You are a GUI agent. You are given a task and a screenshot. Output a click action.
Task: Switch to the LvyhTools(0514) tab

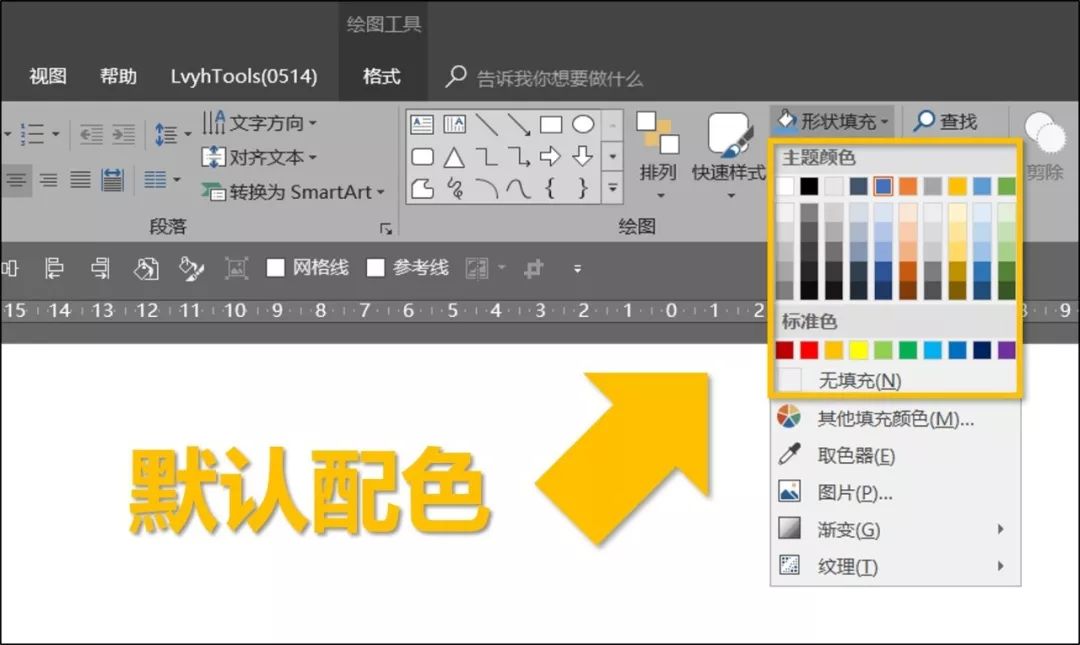coord(244,76)
